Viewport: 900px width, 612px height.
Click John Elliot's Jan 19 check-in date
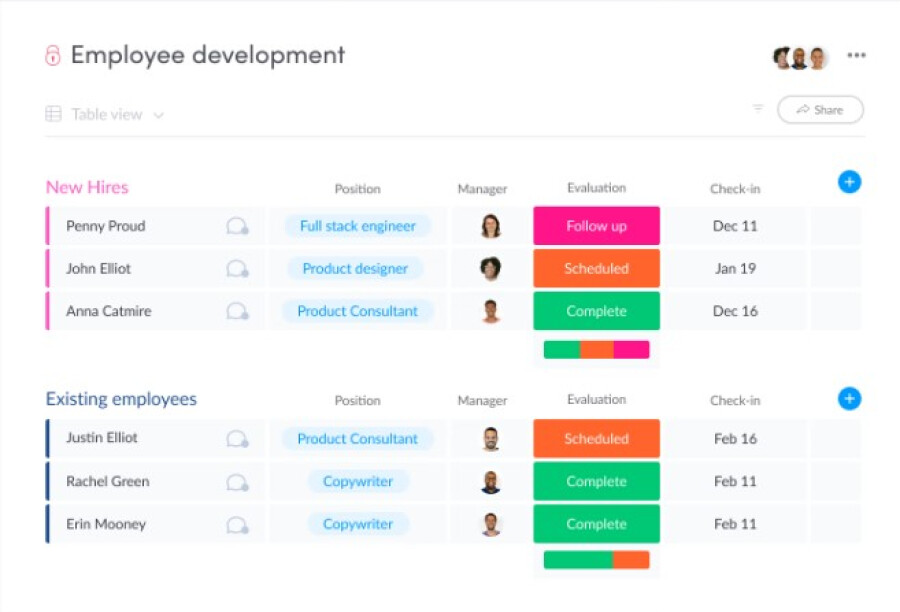point(735,269)
